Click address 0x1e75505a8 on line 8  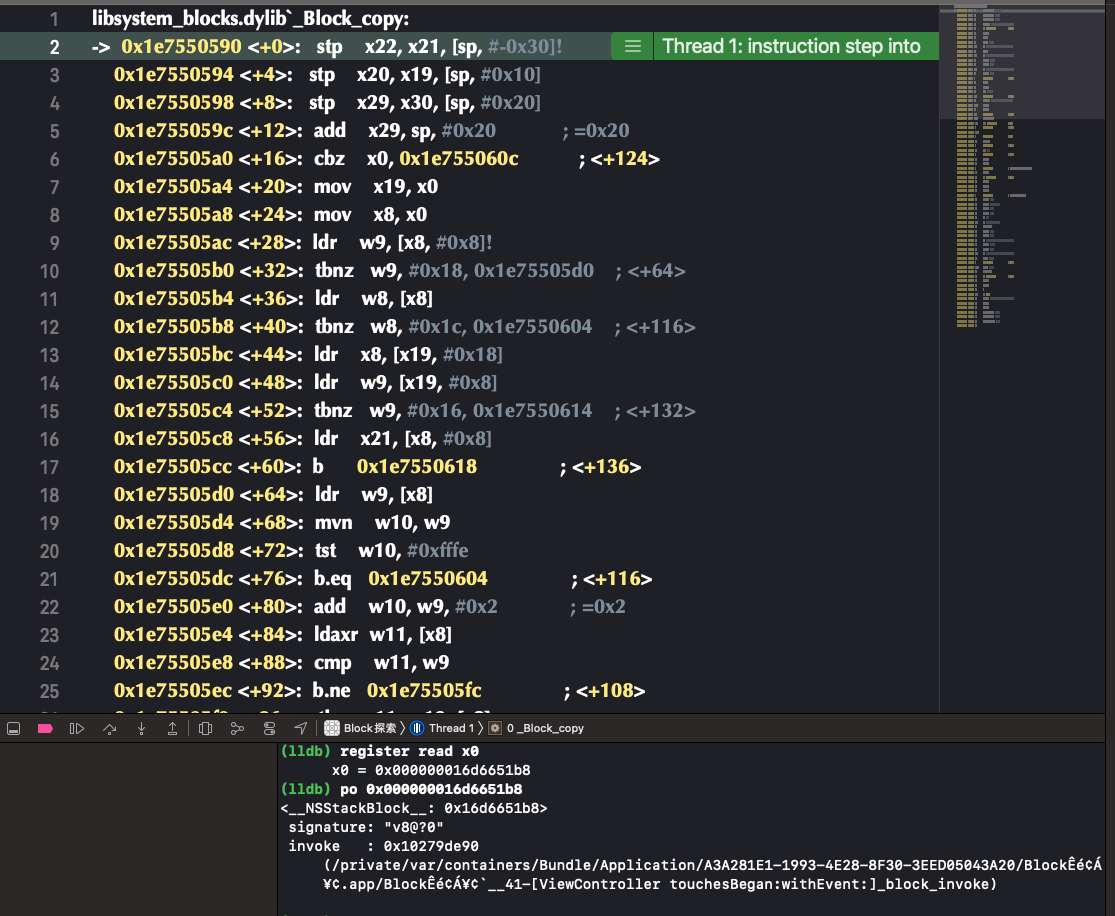click(174, 214)
